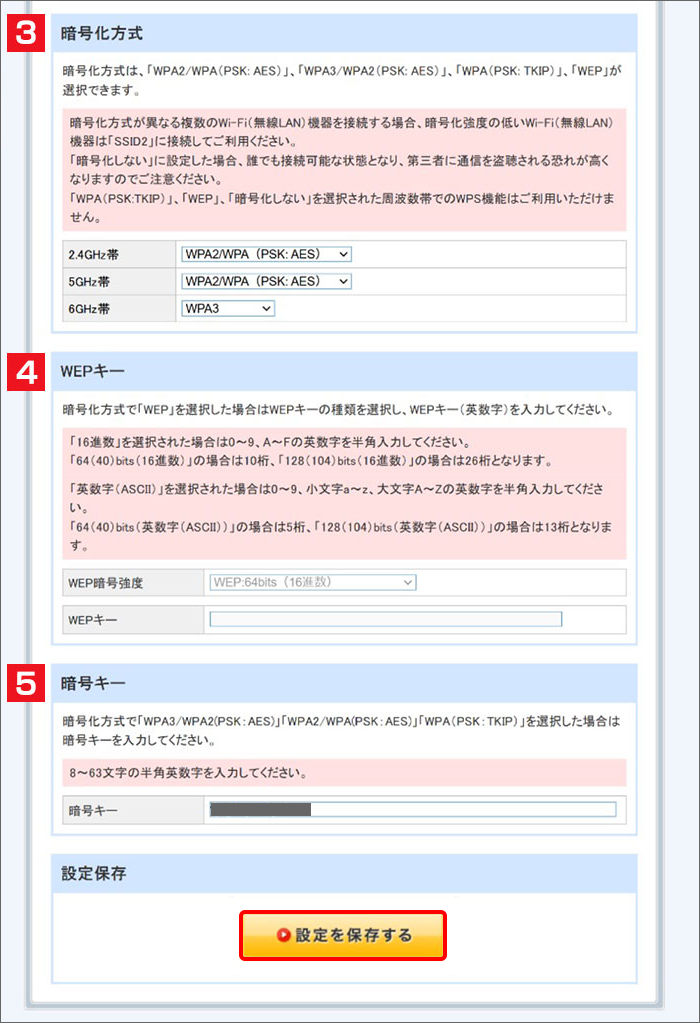Click the 暗号化方式でWEPを選択した場合 description

pos(339,410)
